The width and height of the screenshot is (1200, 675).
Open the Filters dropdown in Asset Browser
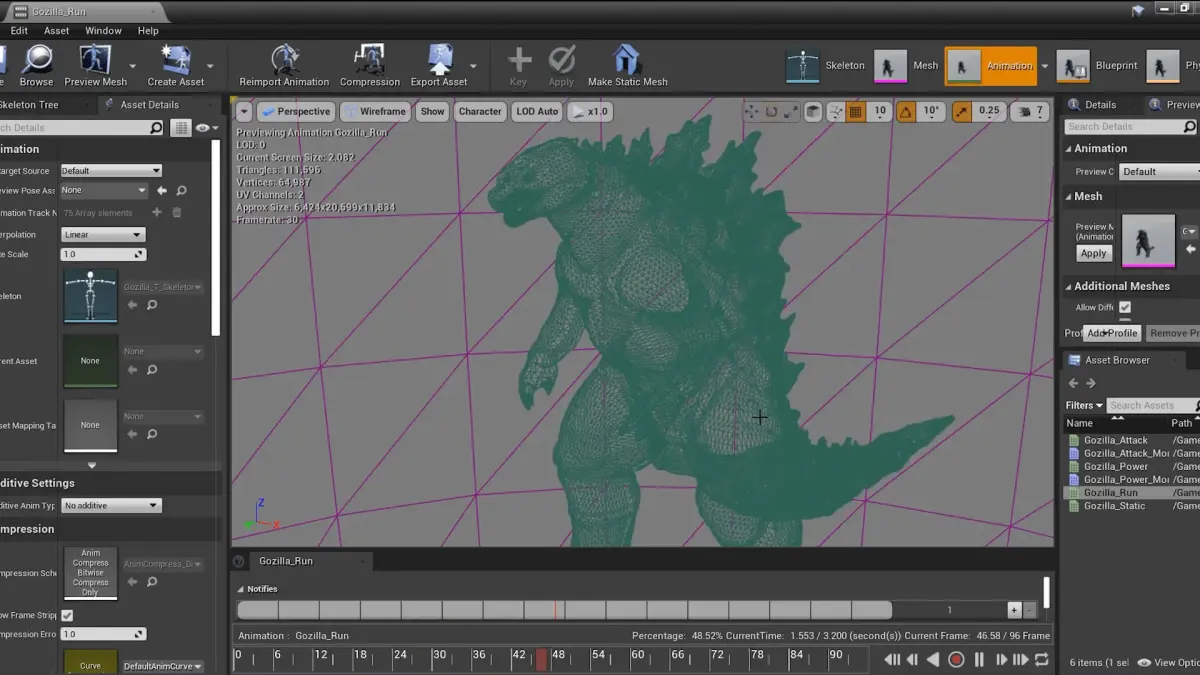click(x=1084, y=405)
